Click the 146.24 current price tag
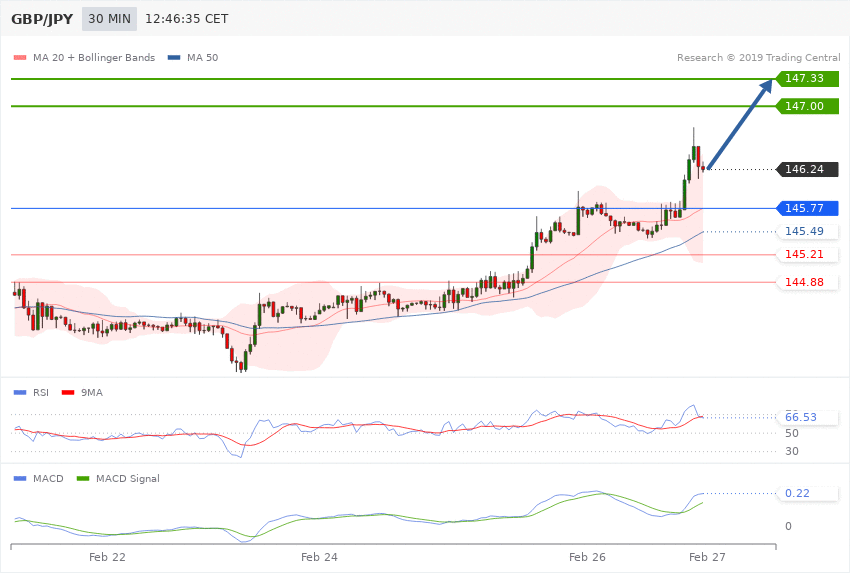The image size is (850, 576). pos(808,170)
